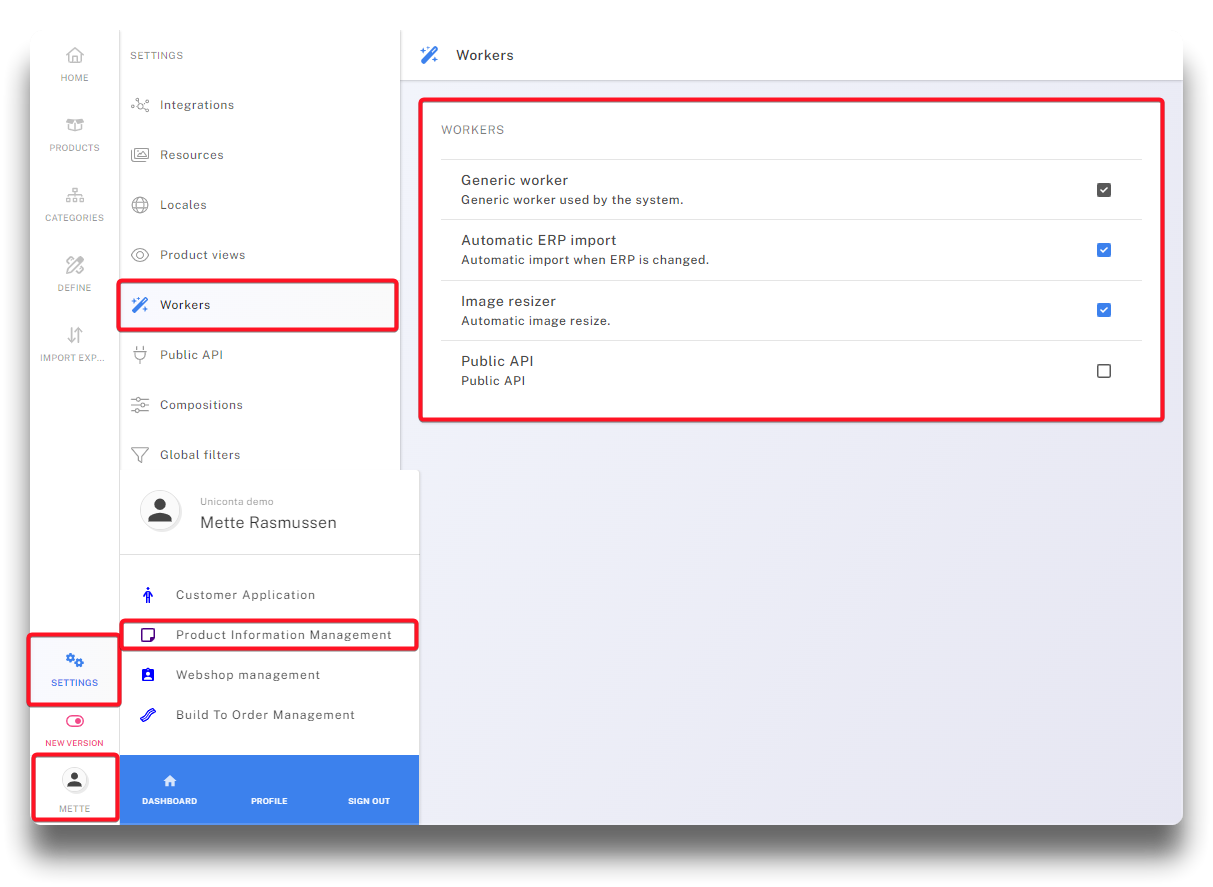The width and height of the screenshot is (1213, 887).
Task: Click the Profile button
Action: pos(269,801)
